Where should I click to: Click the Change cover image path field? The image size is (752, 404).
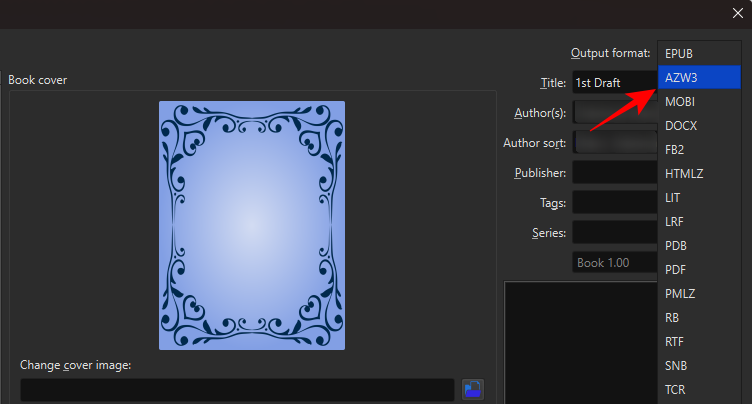[237, 390]
